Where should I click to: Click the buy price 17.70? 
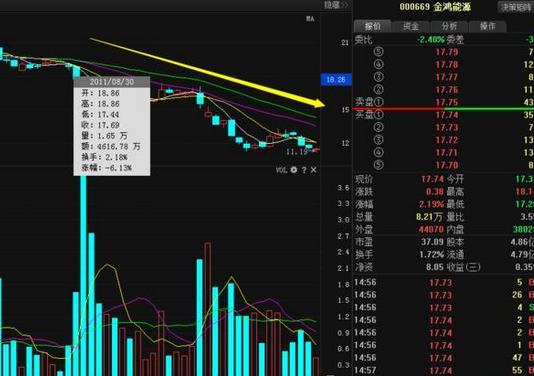click(x=447, y=165)
